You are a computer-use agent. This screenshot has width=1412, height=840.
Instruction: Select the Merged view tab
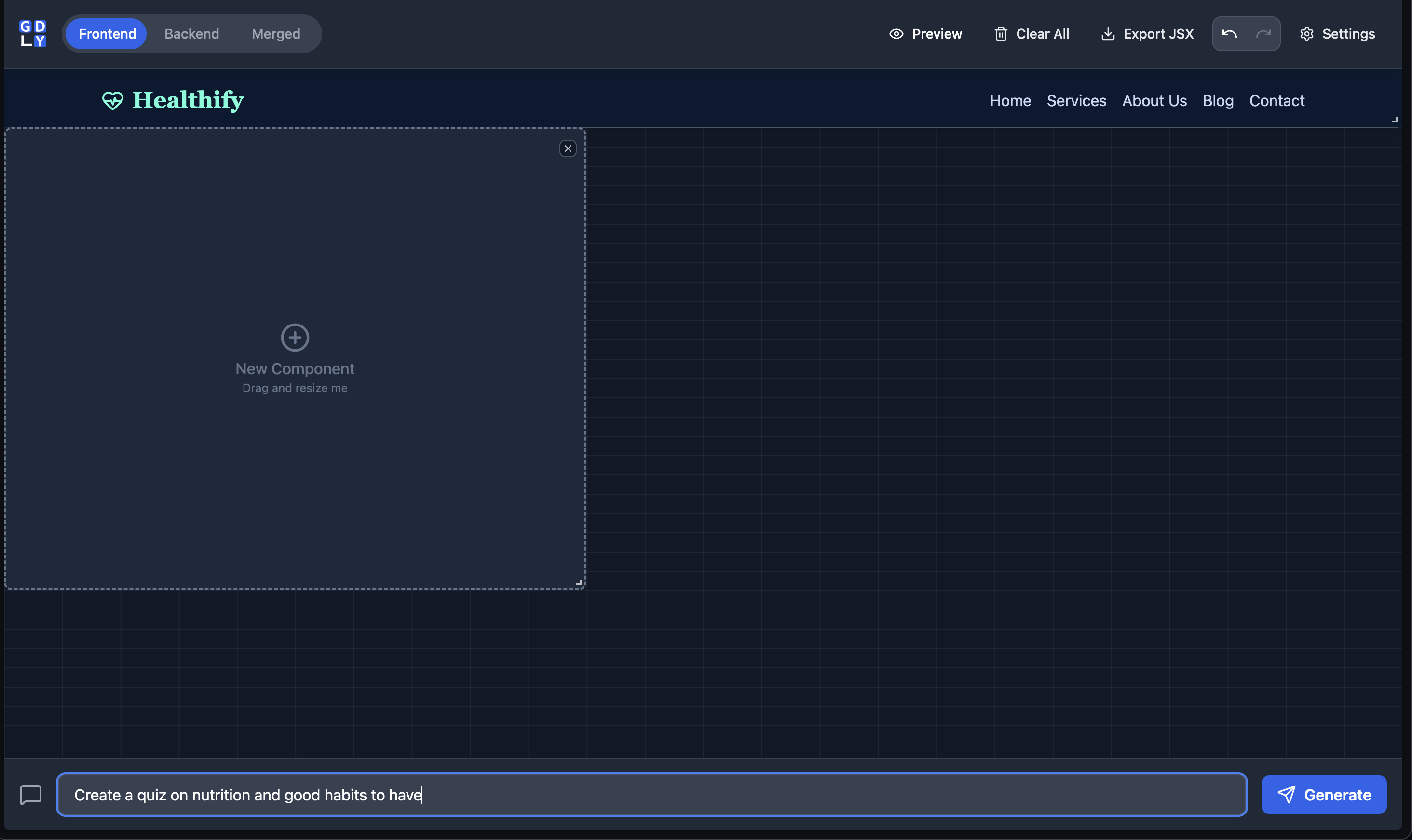coord(276,34)
